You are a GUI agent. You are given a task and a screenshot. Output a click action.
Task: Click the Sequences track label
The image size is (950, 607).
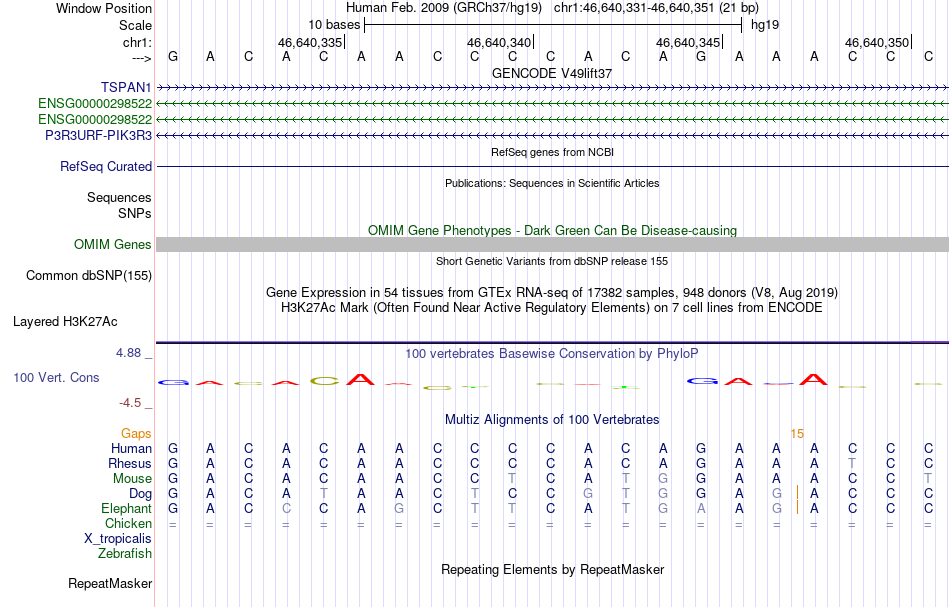point(119,197)
